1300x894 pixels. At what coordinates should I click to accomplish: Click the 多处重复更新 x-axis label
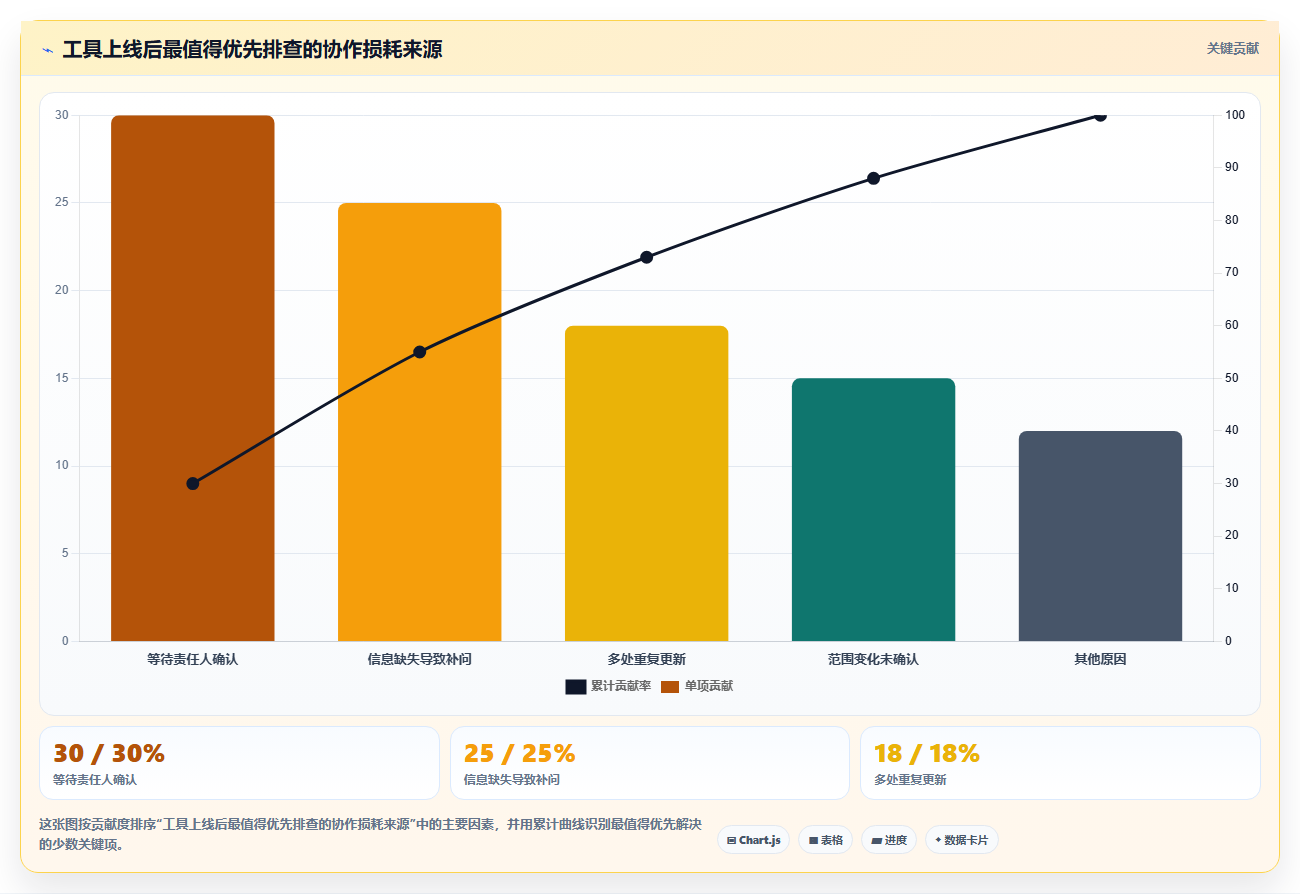tap(646, 659)
